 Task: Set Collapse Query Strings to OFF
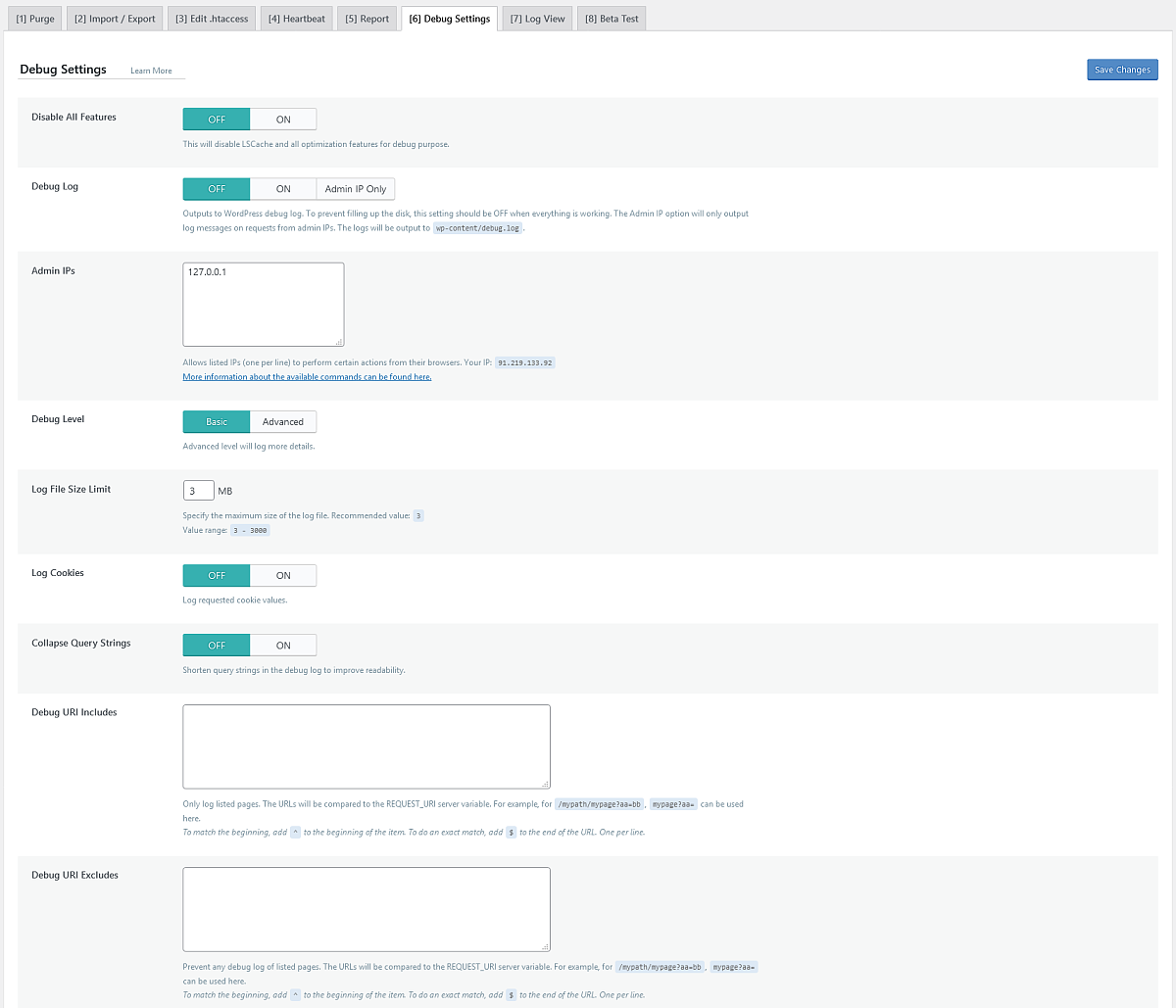pos(217,646)
